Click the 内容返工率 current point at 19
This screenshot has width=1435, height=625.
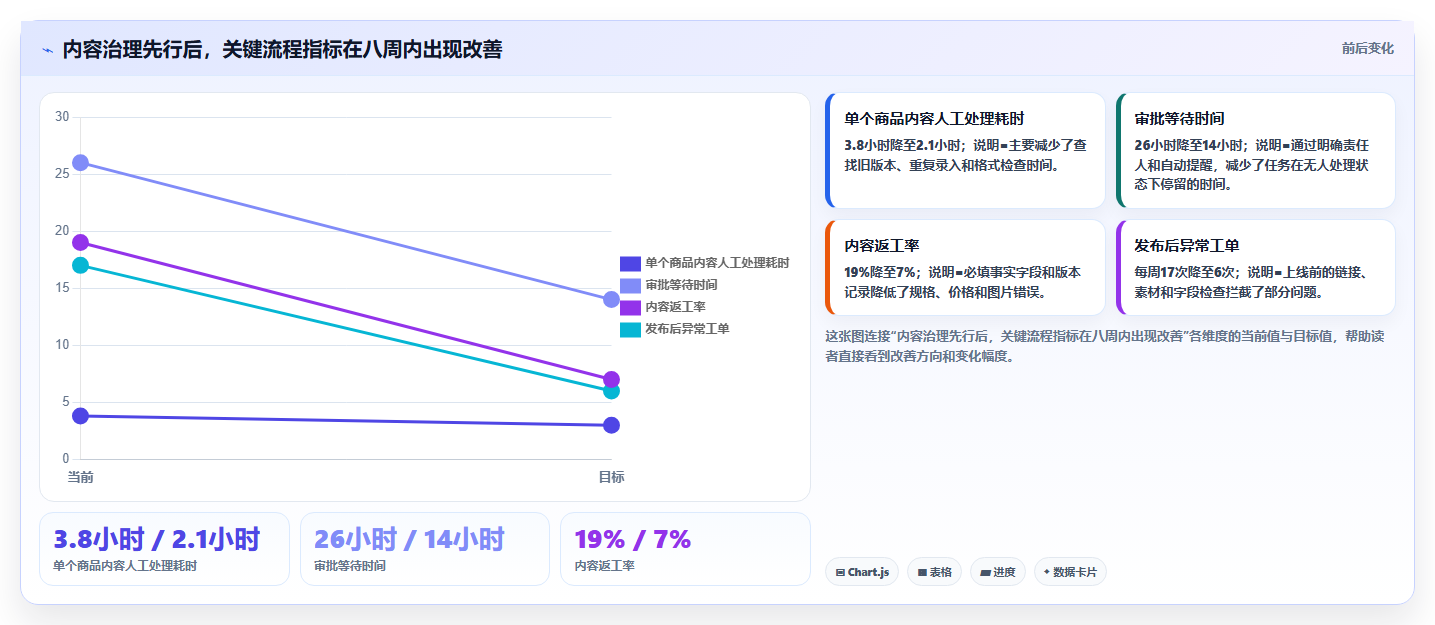[81, 242]
